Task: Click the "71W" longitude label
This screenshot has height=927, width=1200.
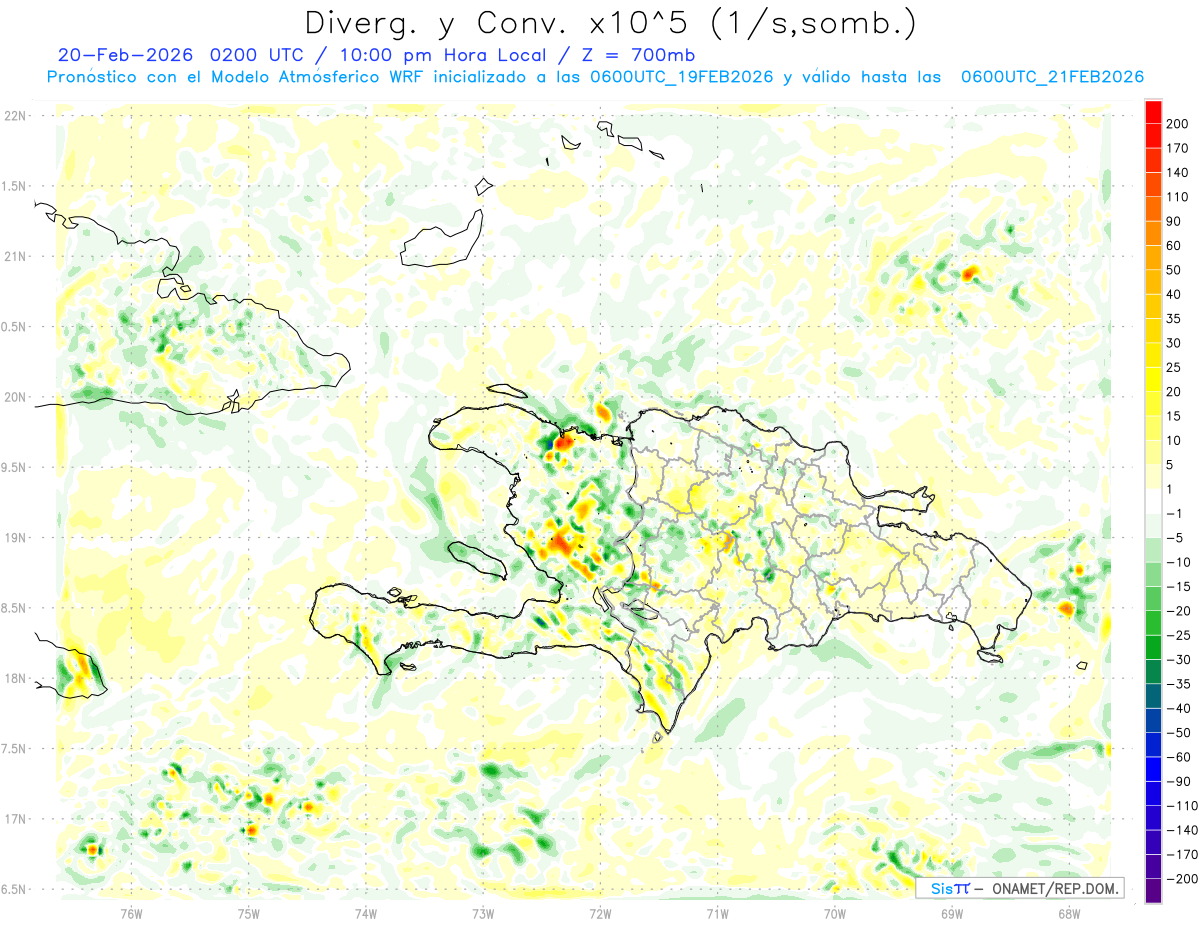Action: click(x=717, y=912)
